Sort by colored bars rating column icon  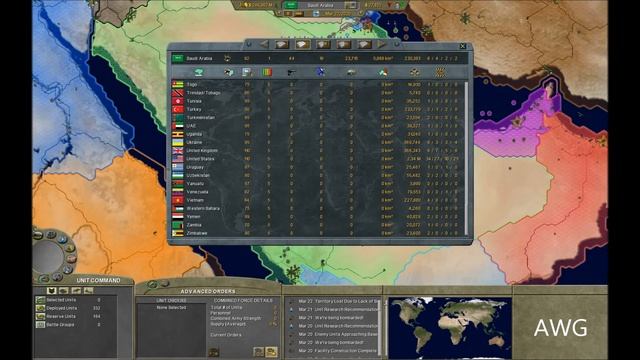coord(267,72)
